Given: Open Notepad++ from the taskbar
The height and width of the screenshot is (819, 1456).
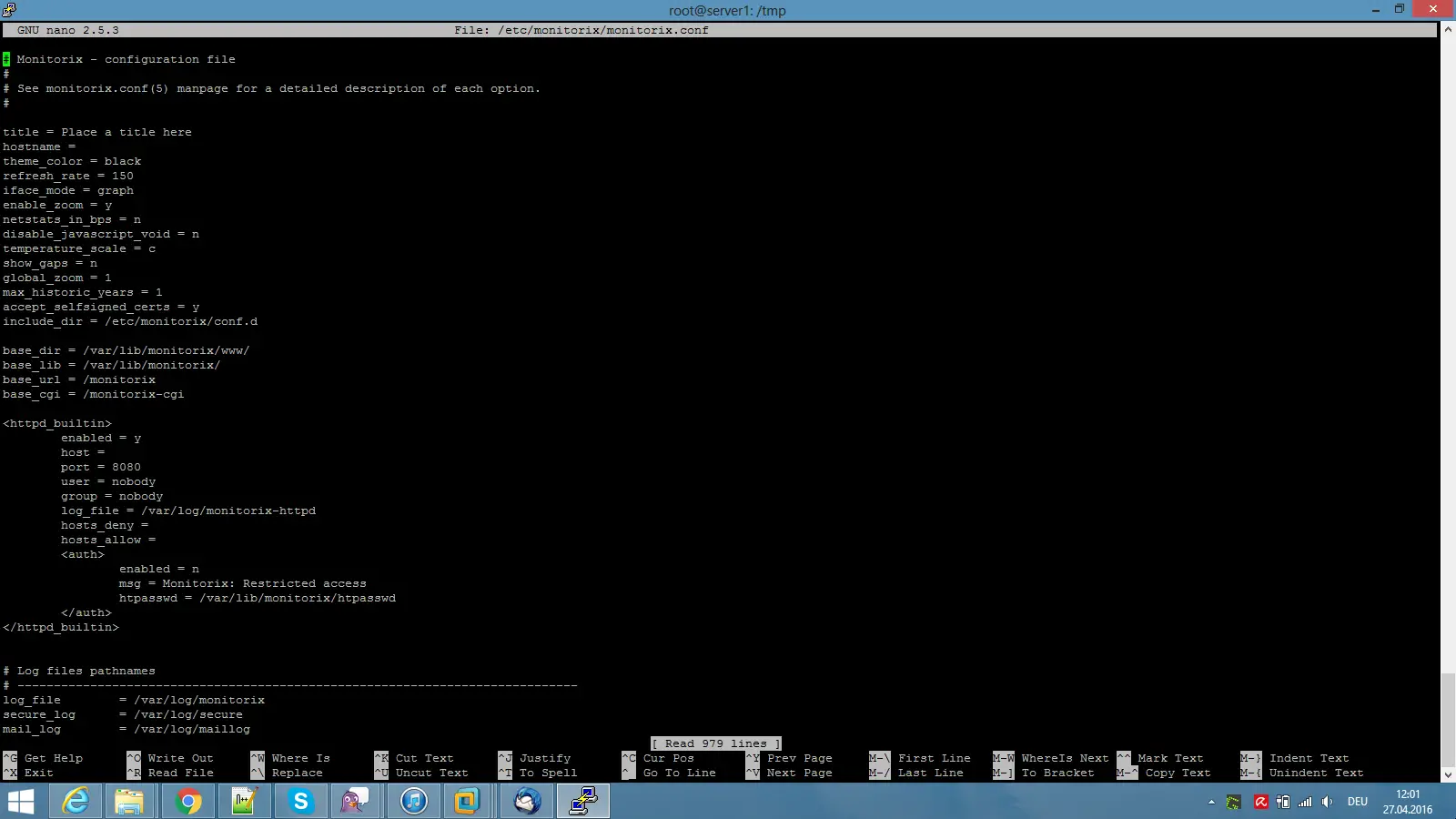Looking at the screenshot, I should (244, 802).
